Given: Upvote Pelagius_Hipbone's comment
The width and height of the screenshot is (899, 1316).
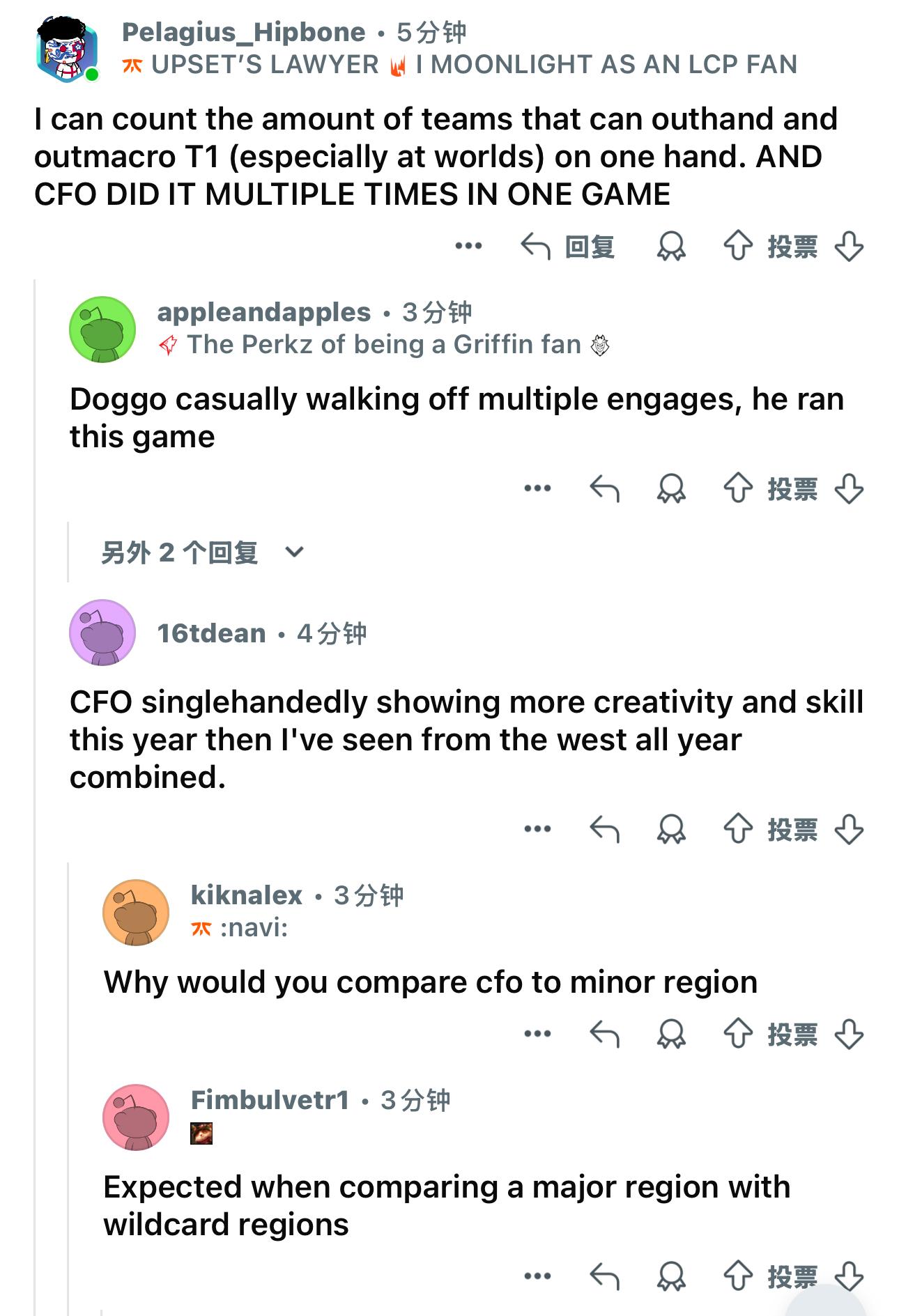Looking at the screenshot, I should click(x=738, y=246).
